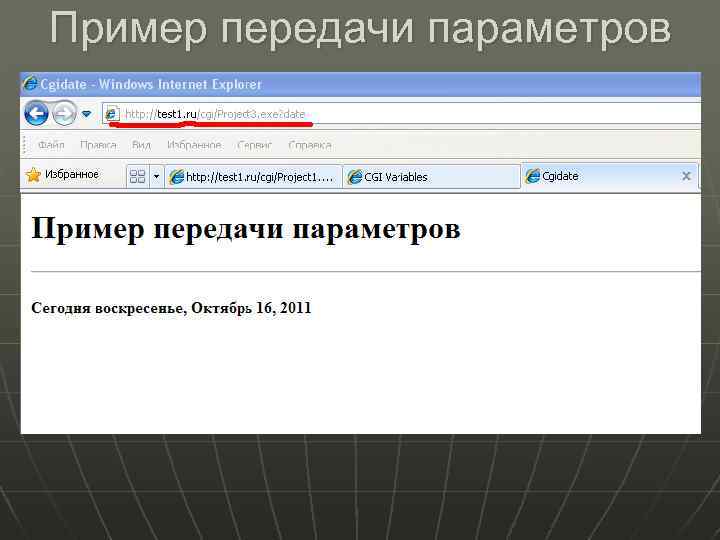
Task: Switch to the CGI Variables tab
Action: (432, 177)
